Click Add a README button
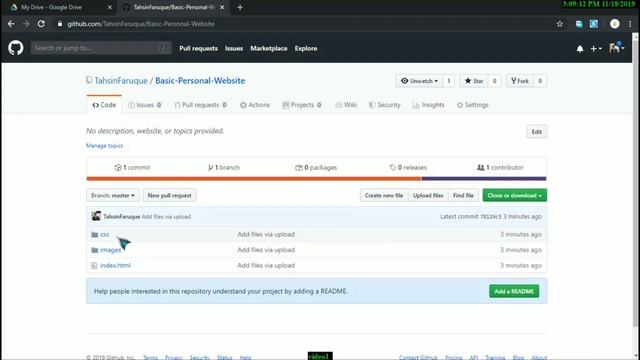 pos(514,291)
